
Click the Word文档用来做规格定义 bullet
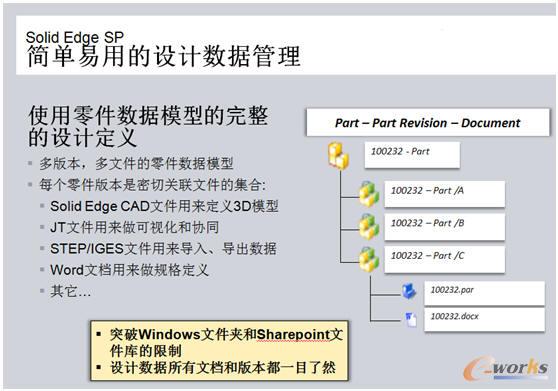coord(129,270)
